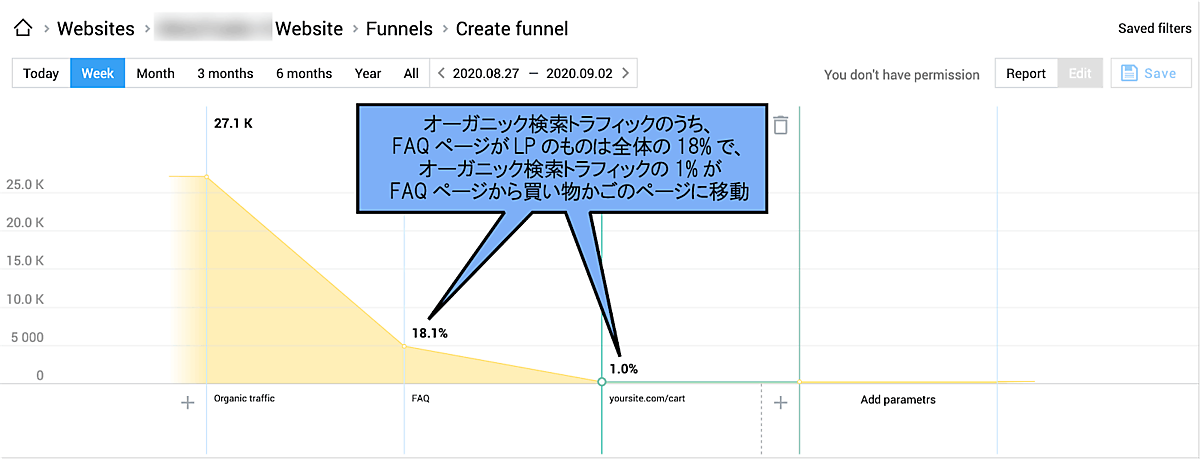Screen dimensions: 1200x459
Task: Select the Week period tab
Action: [x=97, y=73]
